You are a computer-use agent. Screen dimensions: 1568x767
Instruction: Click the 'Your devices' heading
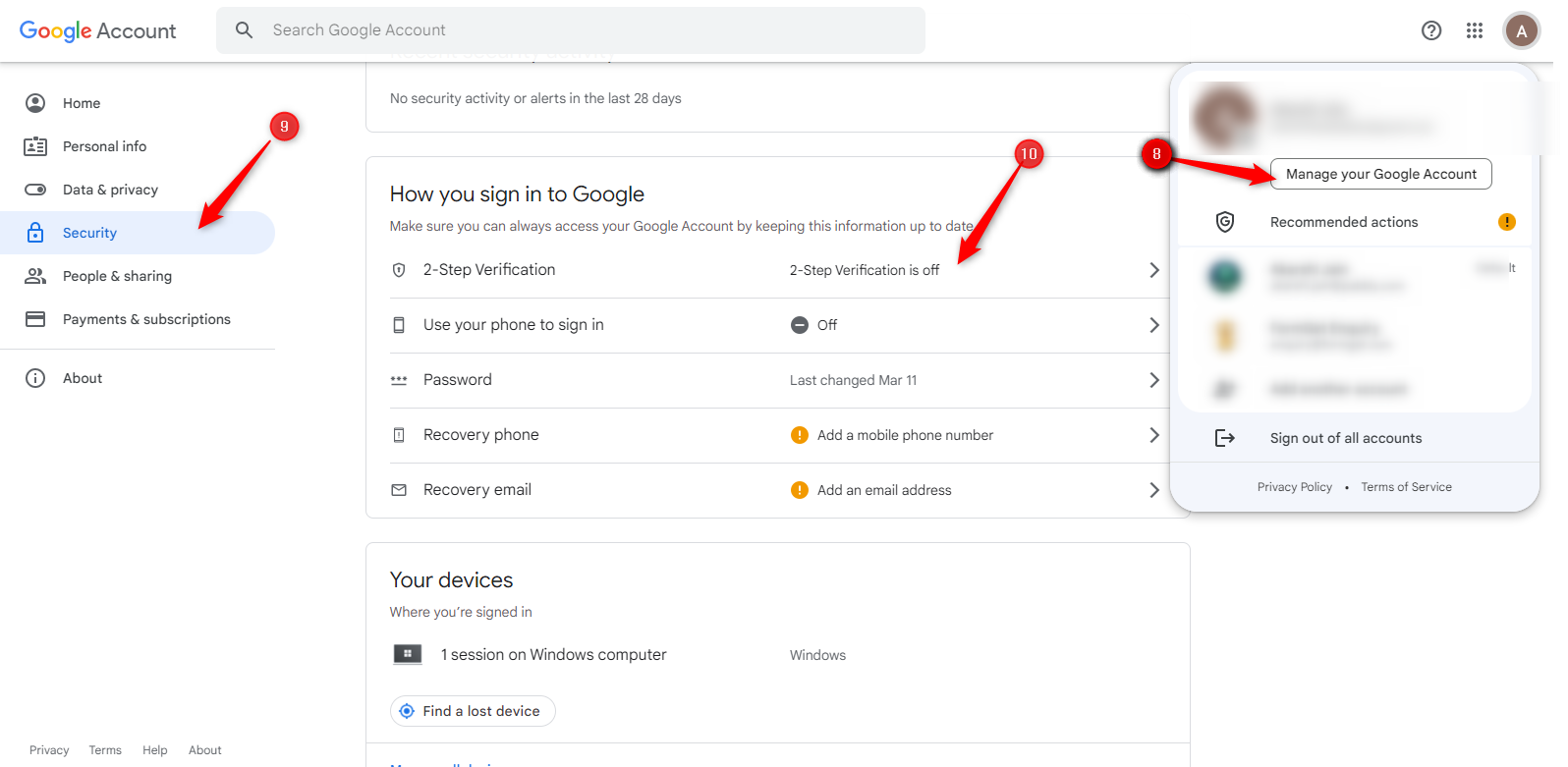coord(451,580)
